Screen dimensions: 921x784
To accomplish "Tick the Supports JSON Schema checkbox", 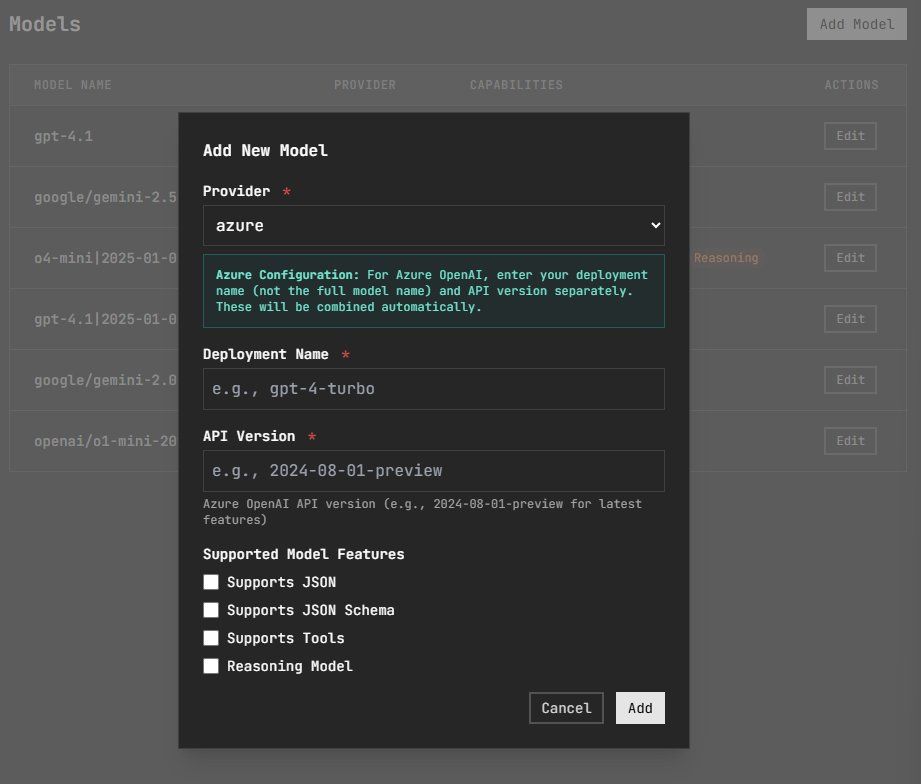I will click(211, 610).
